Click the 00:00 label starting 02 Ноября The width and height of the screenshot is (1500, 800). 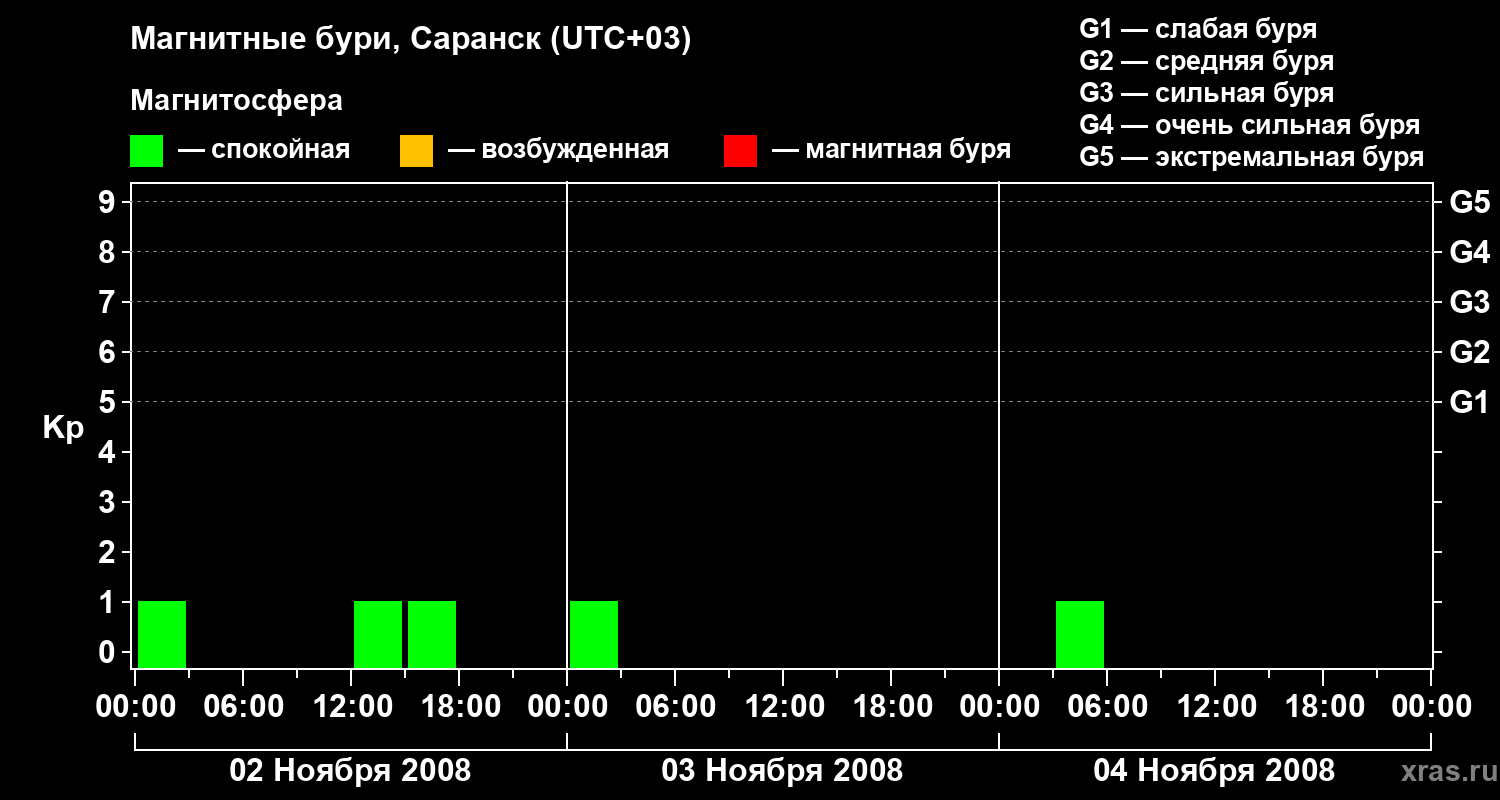pyautogui.click(x=135, y=707)
